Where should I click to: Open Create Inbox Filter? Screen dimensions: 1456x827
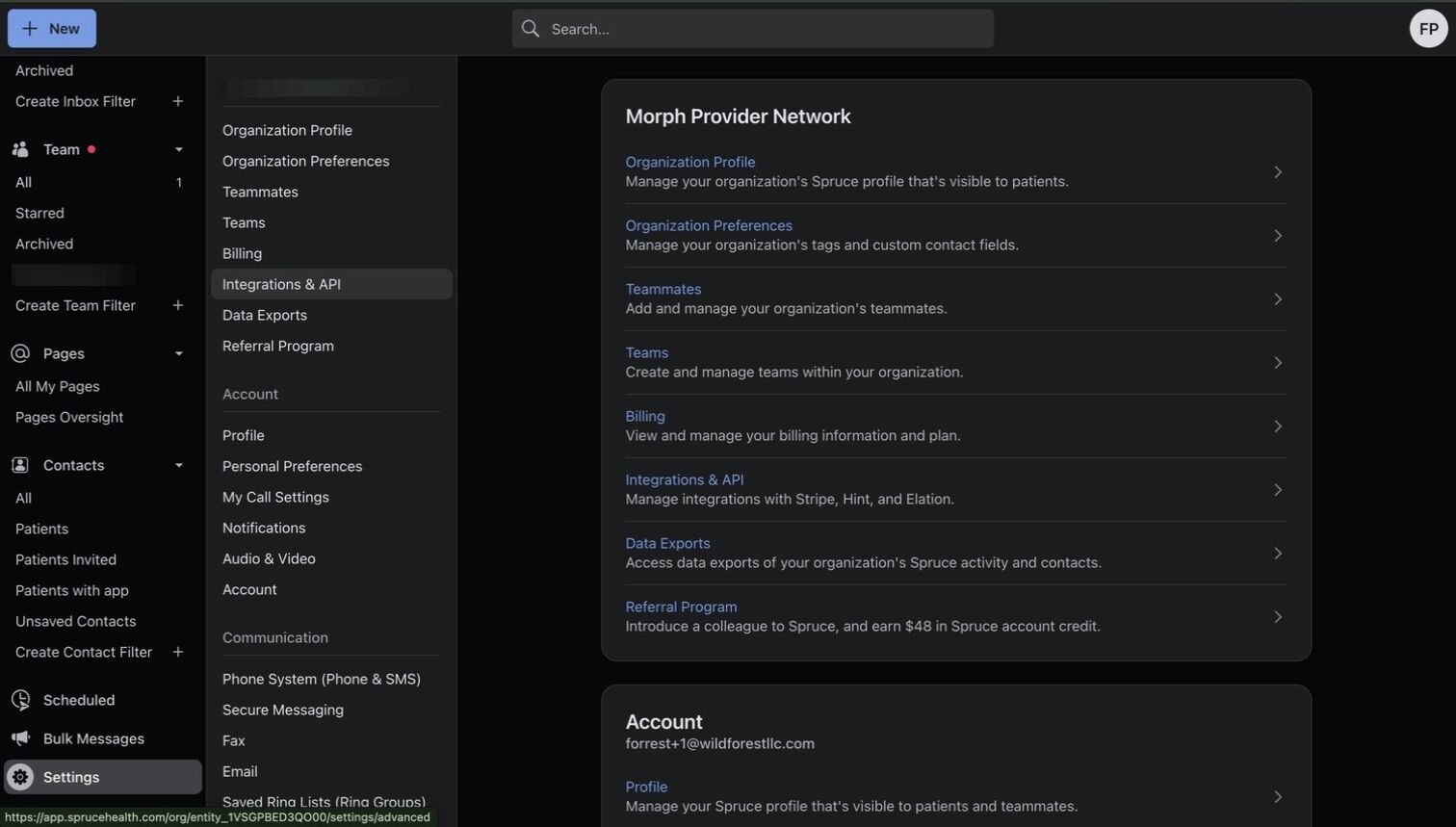tap(75, 101)
